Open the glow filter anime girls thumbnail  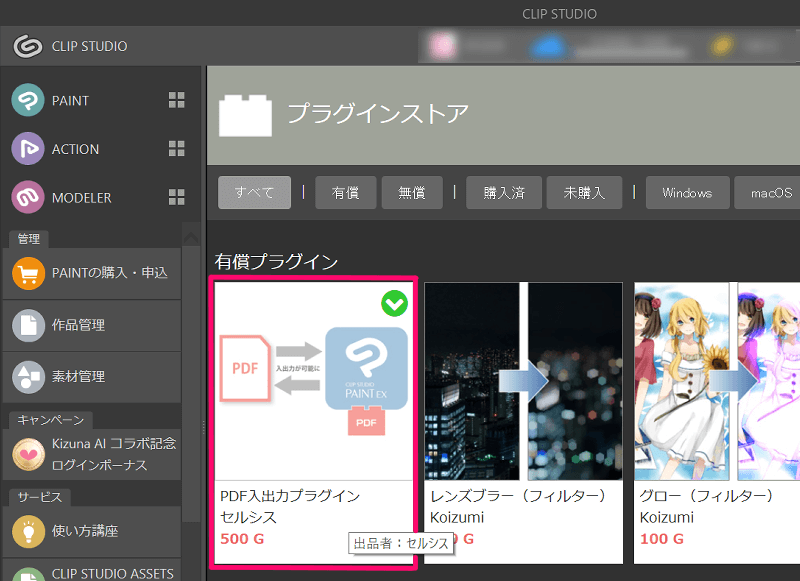click(x=717, y=381)
